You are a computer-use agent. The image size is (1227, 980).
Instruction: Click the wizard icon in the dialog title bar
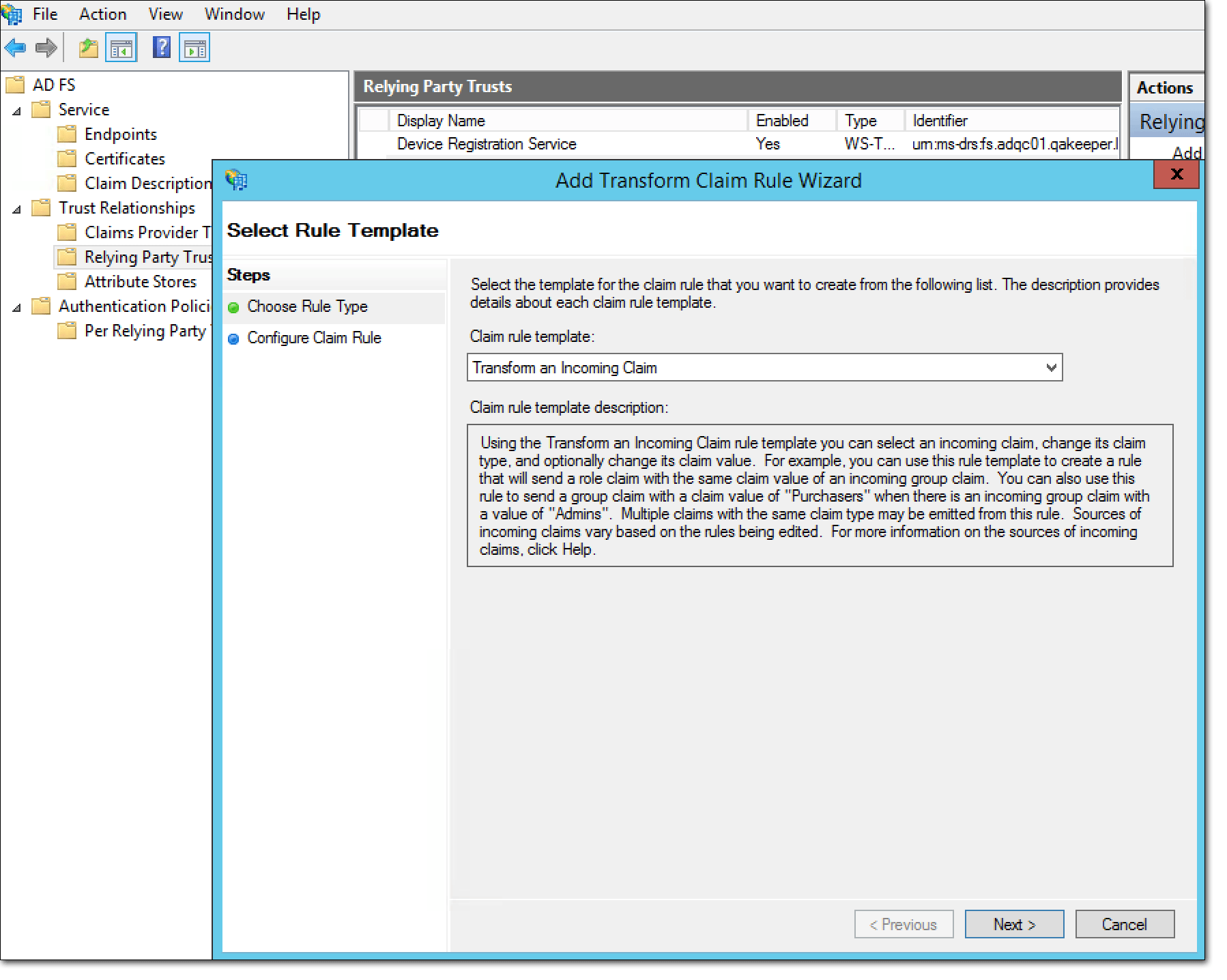[236, 179]
